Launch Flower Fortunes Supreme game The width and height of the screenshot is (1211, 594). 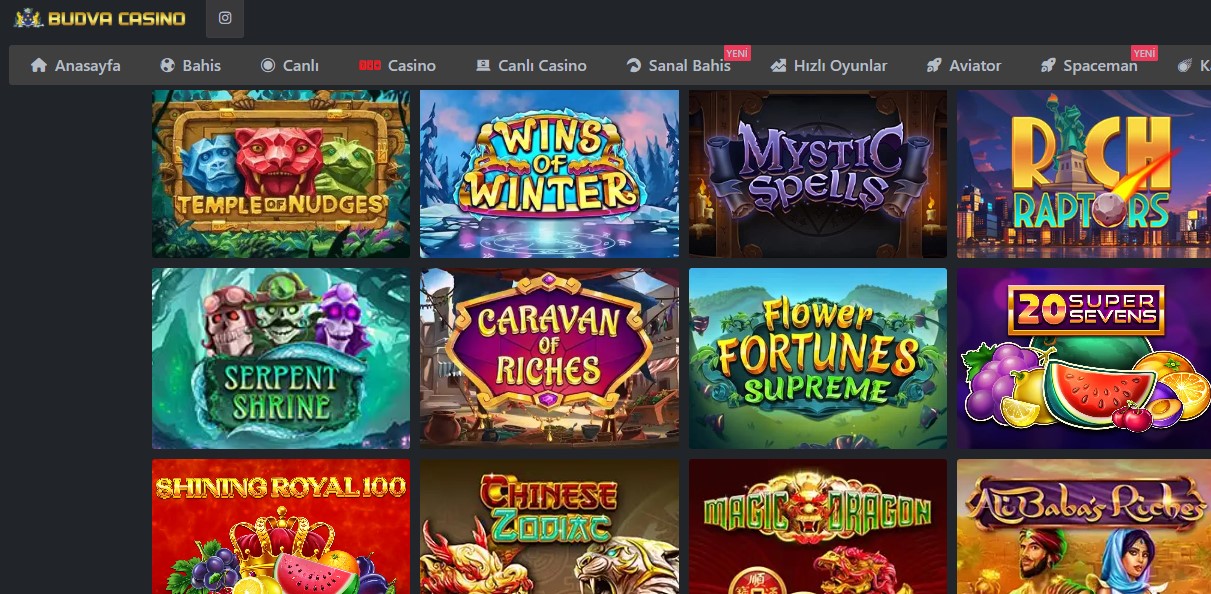point(818,358)
